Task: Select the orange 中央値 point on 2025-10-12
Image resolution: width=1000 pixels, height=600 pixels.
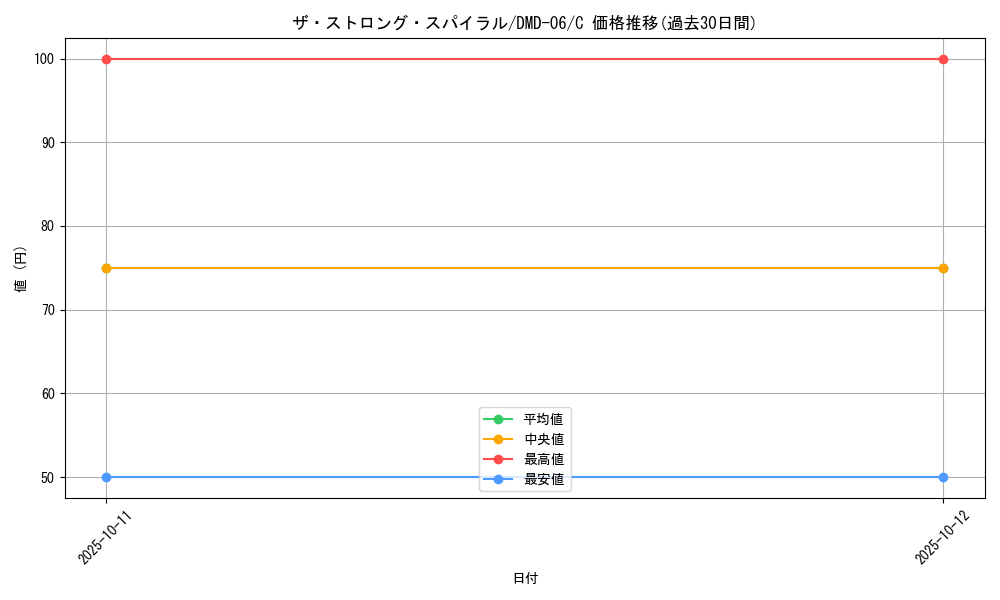Action: [x=943, y=268]
